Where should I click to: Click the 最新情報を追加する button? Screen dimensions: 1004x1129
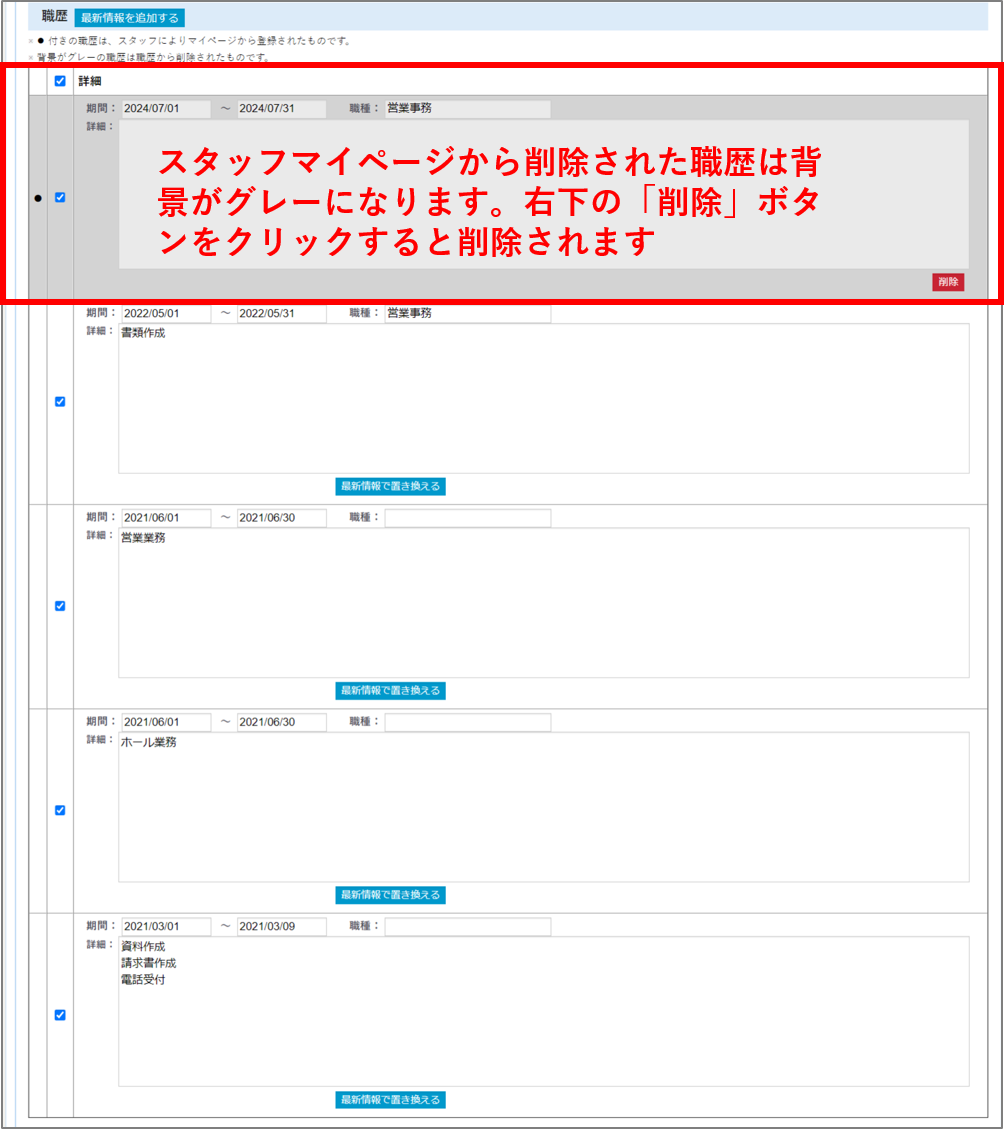point(130,18)
